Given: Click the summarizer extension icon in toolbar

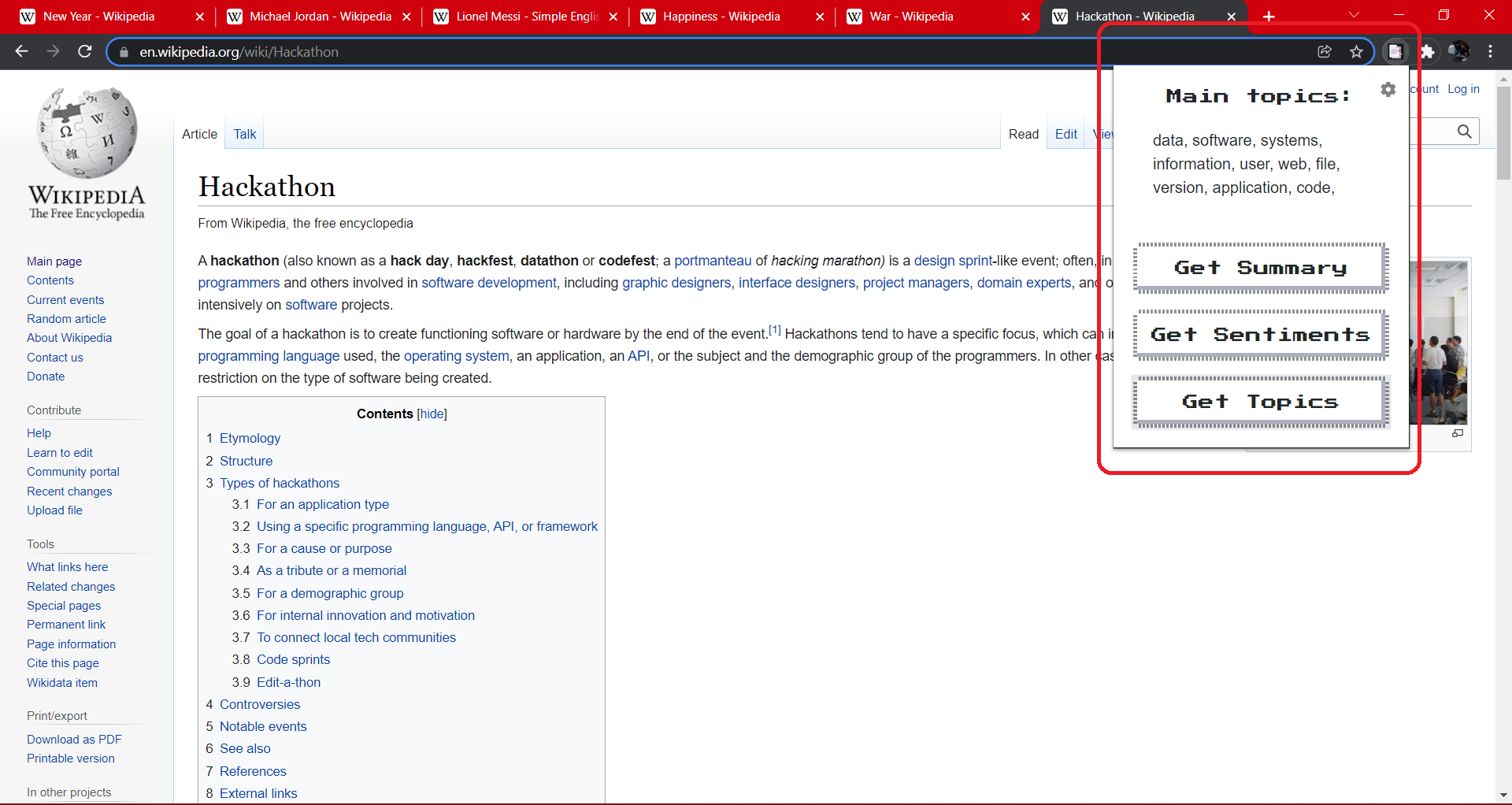Looking at the screenshot, I should 1395,51.
